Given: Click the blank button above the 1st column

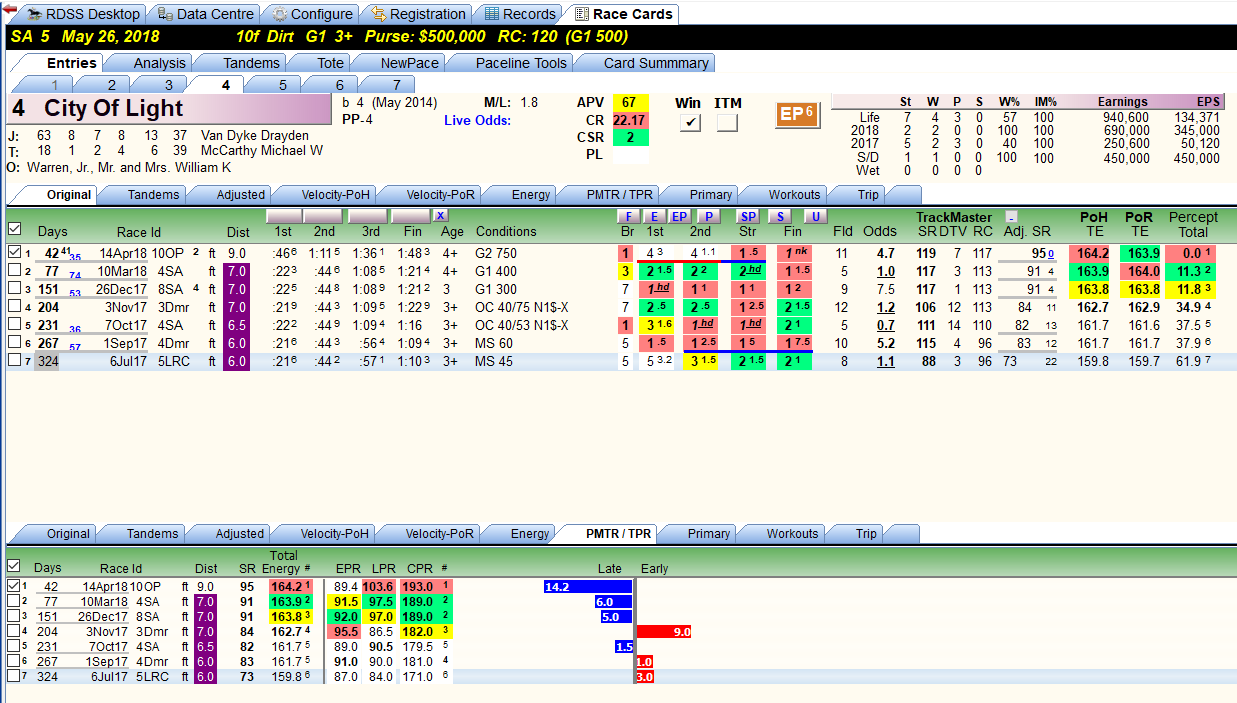Looking at the screenshot, I should [x=284, y=216].
